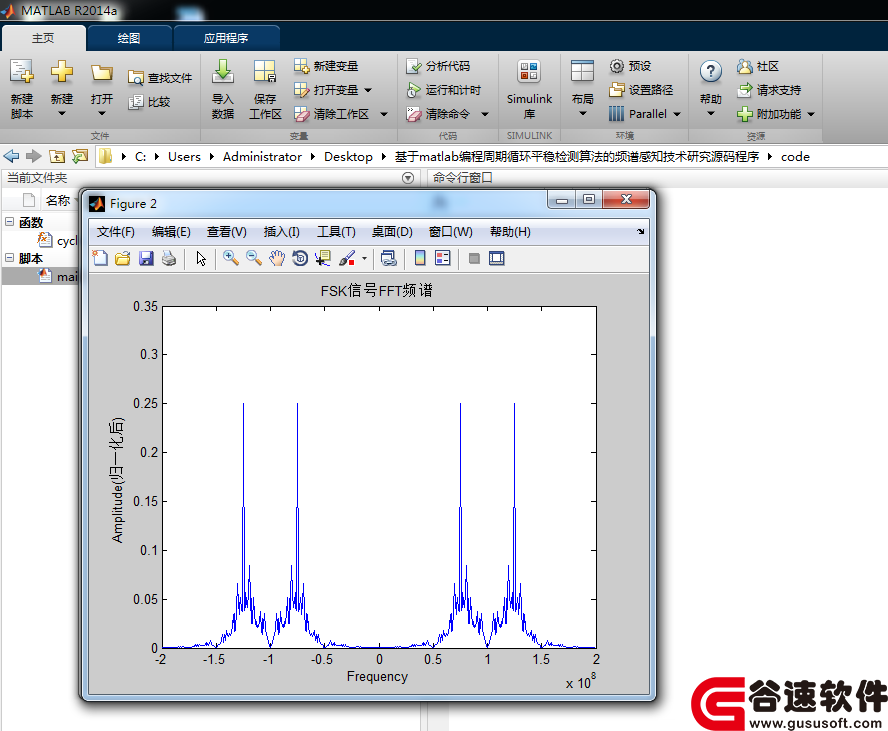Open the 文件(F) menu in Figure 2

pyautogui.click(x=116, y=232)
